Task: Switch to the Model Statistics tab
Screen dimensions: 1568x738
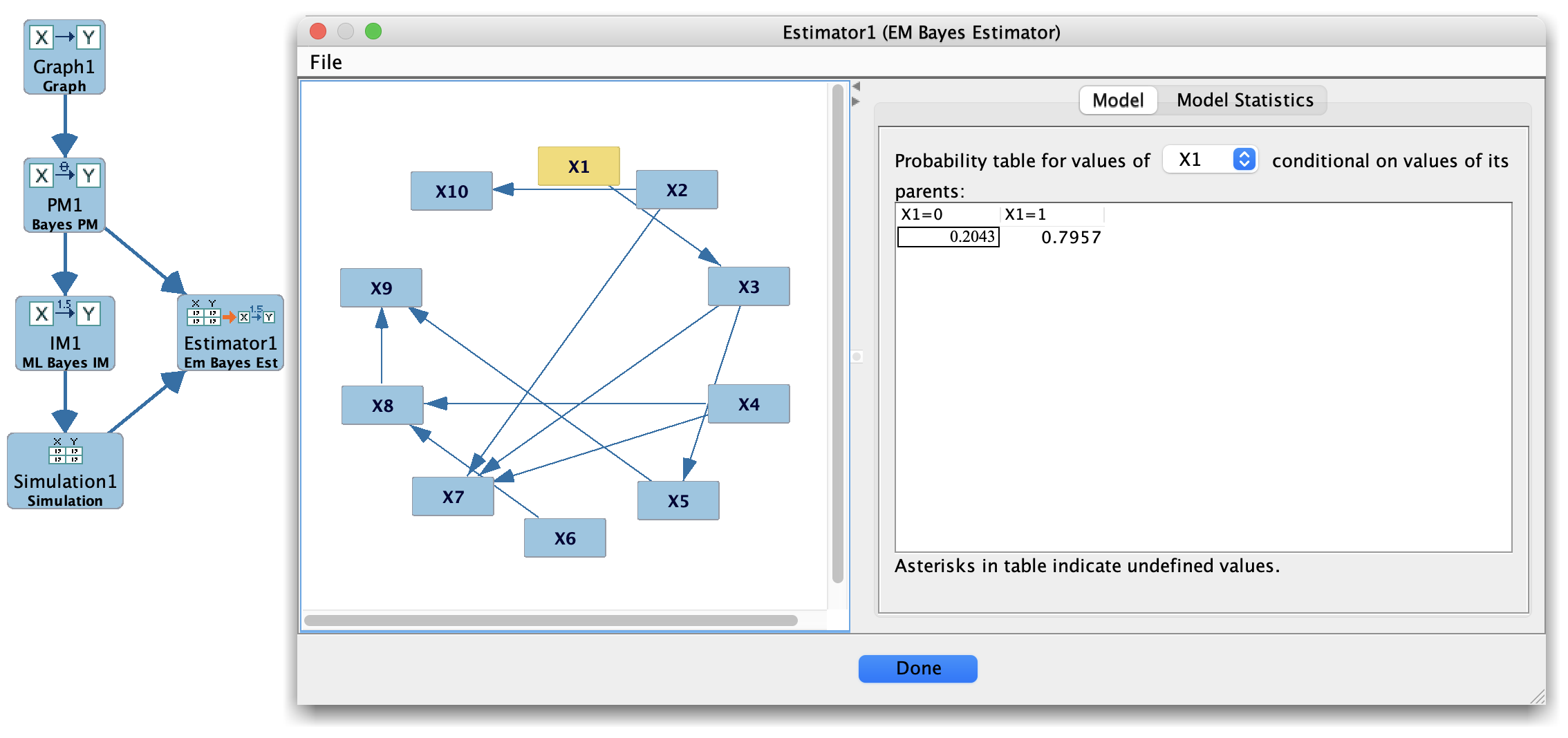Action: (x=1244, y=100)
